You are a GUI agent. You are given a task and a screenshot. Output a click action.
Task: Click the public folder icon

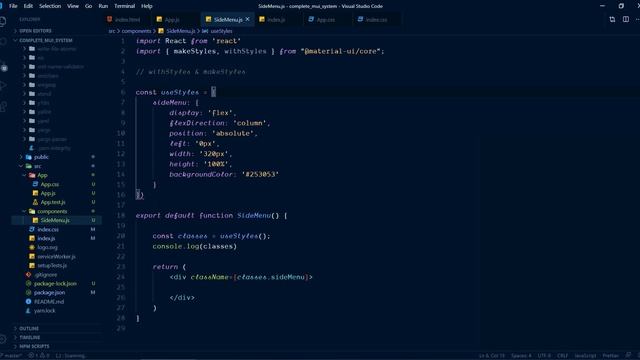pyautogui.click(x=29, y=157)
